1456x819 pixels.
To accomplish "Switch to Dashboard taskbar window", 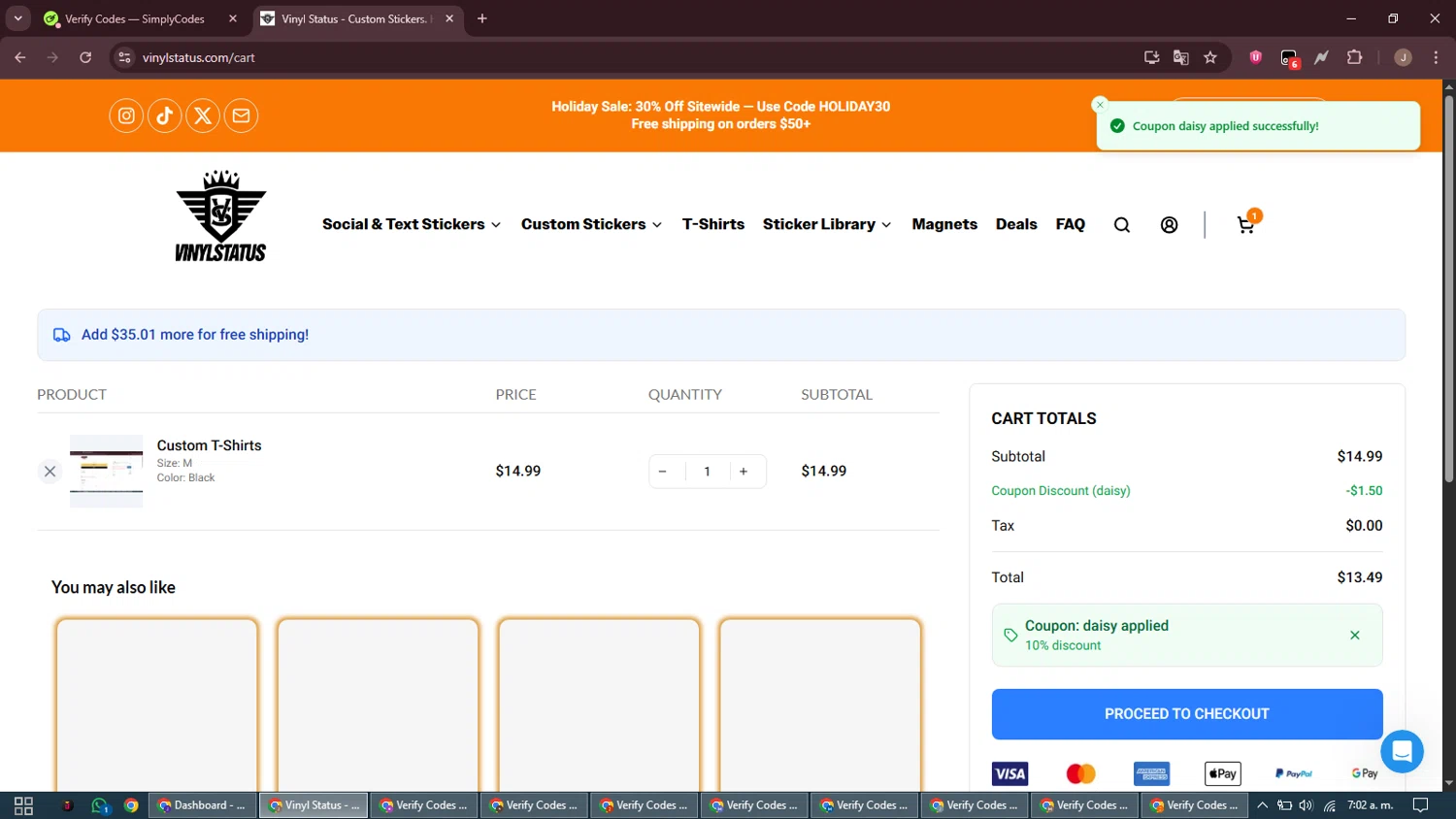I will tap(203, 805).
